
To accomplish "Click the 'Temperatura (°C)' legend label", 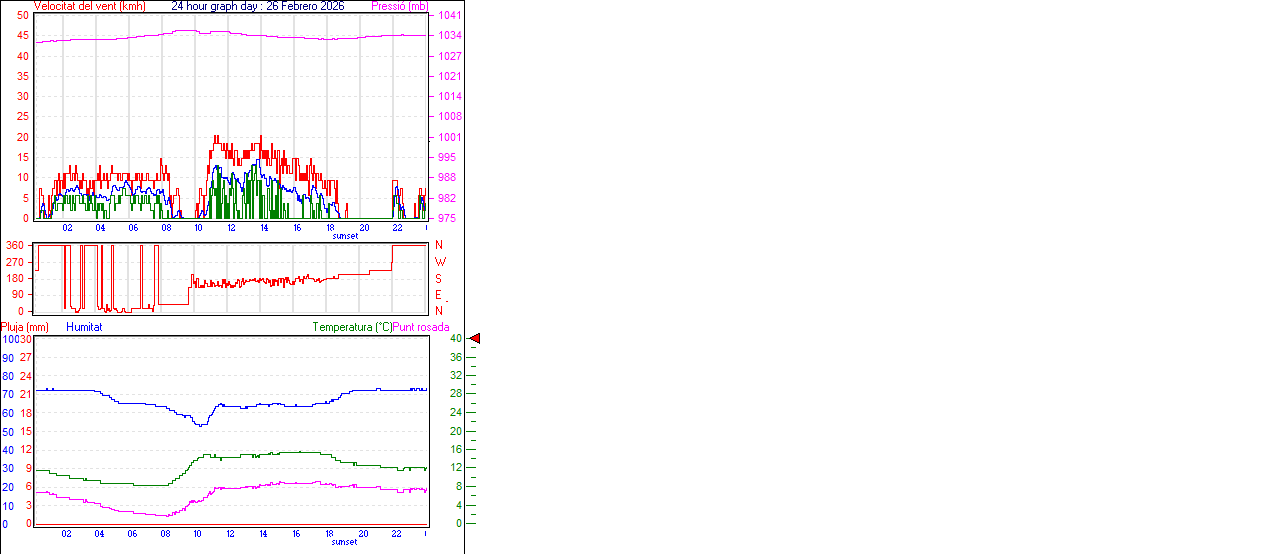I will pyautogui.click(x=352, y=327).
